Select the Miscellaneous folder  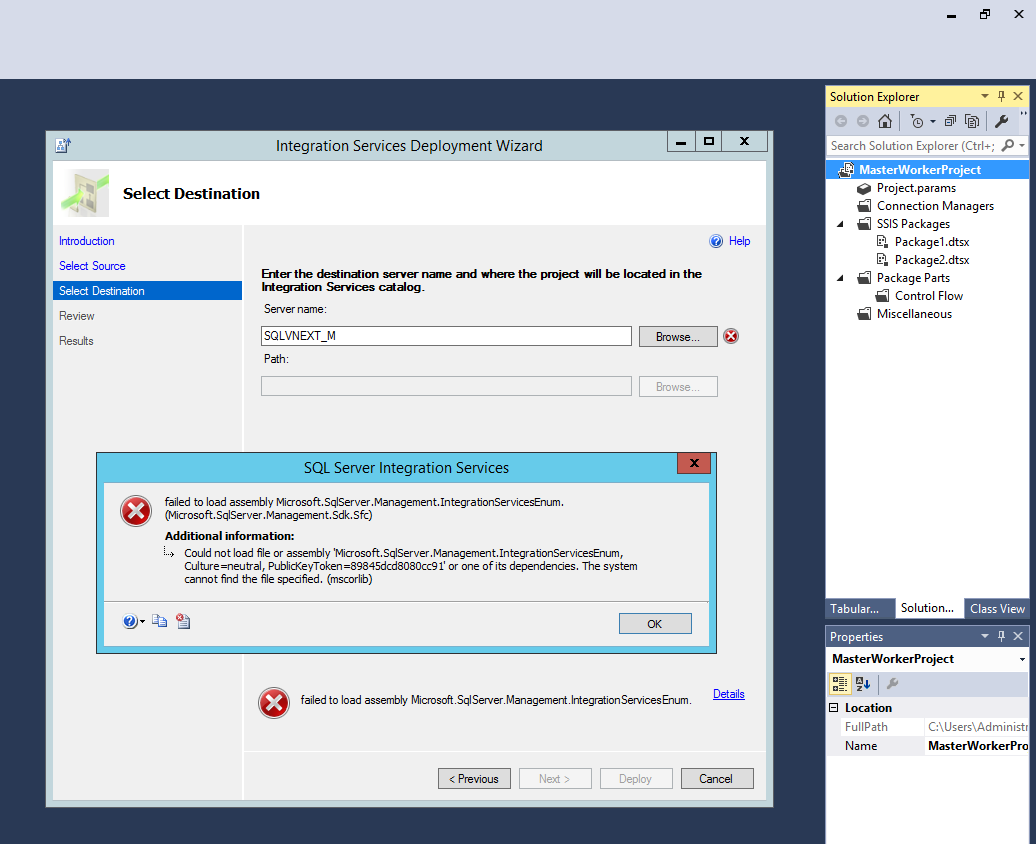pyautogui.click(x=914, y=314)
